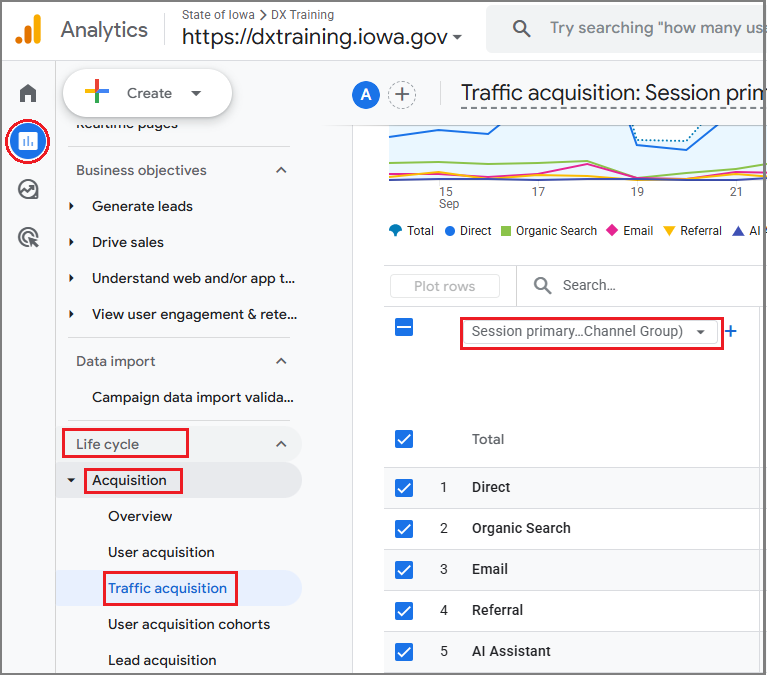Click the DX Training breadcrumb
The width and height of the screenshot is (767, 675).
coord(302,15)
